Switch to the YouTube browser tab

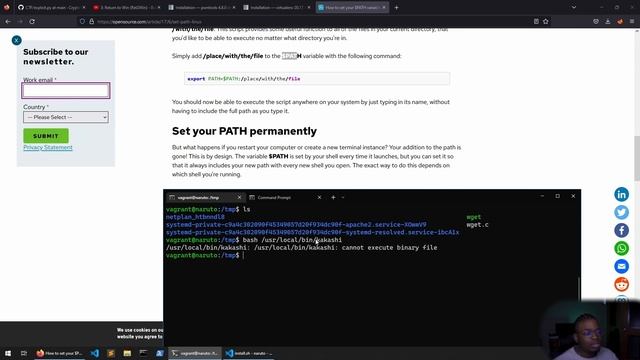127,7
